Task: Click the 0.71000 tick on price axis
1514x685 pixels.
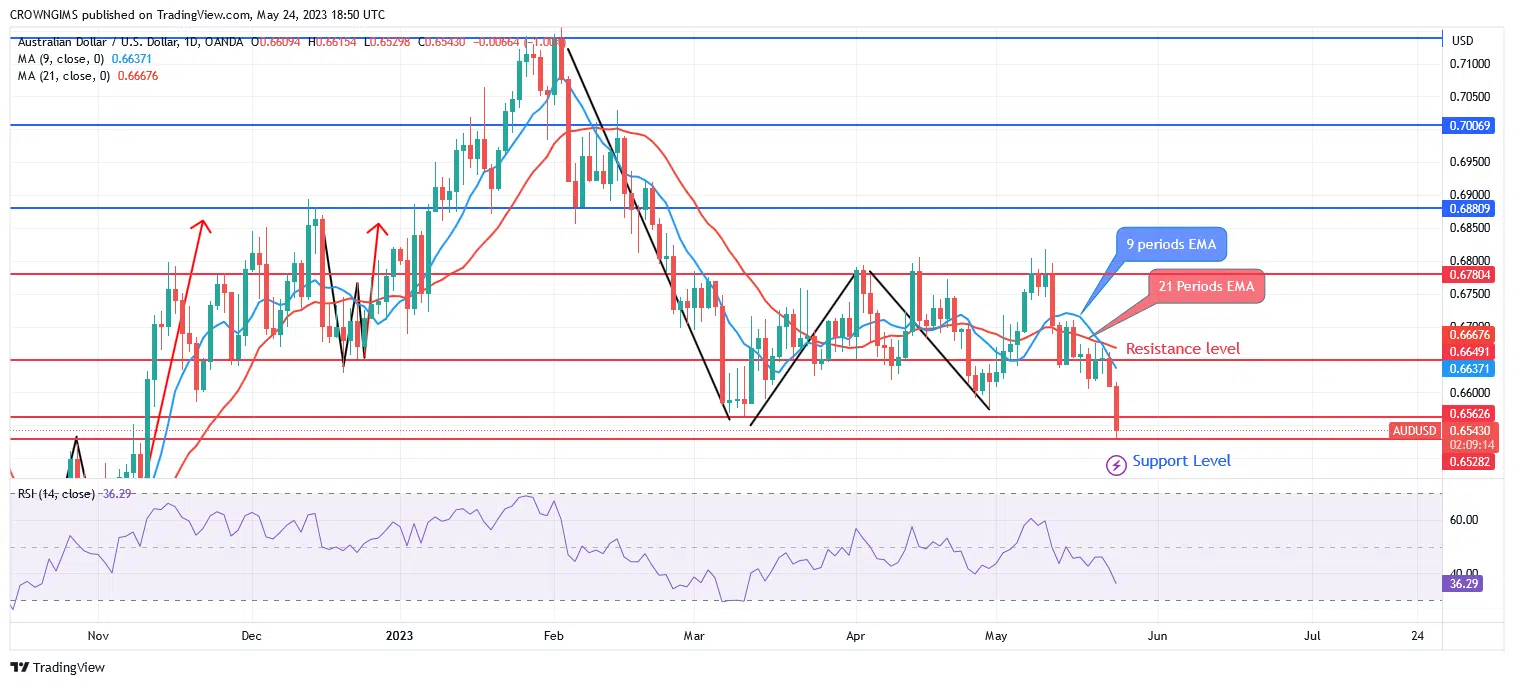Action: click(x=1469, y=64)
